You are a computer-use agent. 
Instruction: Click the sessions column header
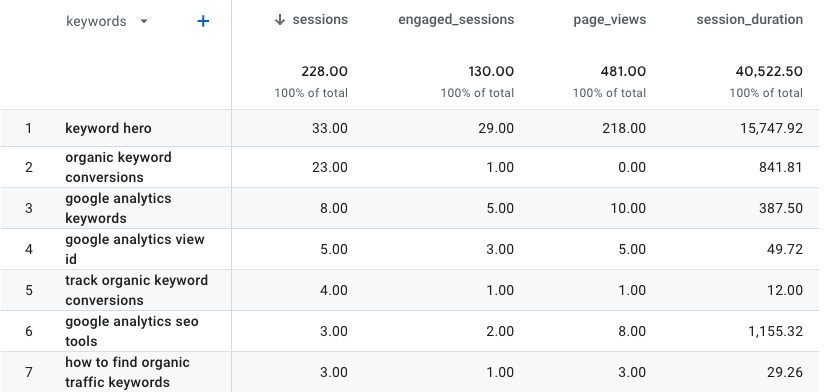click(320, 19)
